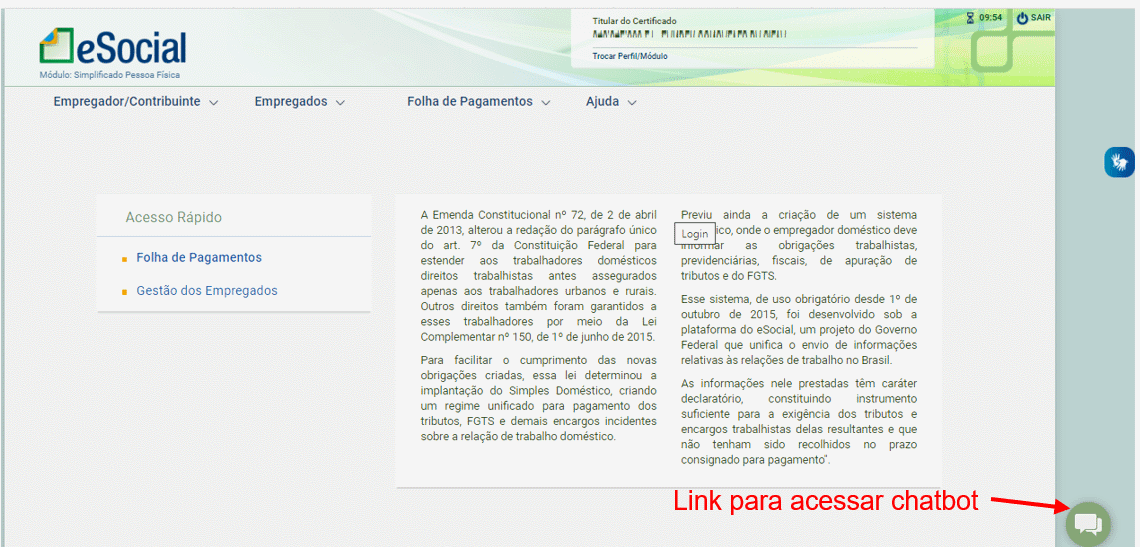Viewport: 1140px width, 547px height.
Task: Click paragraph starting 'Para facilitar o cumprimento'
Action: [x=538, y=398]
